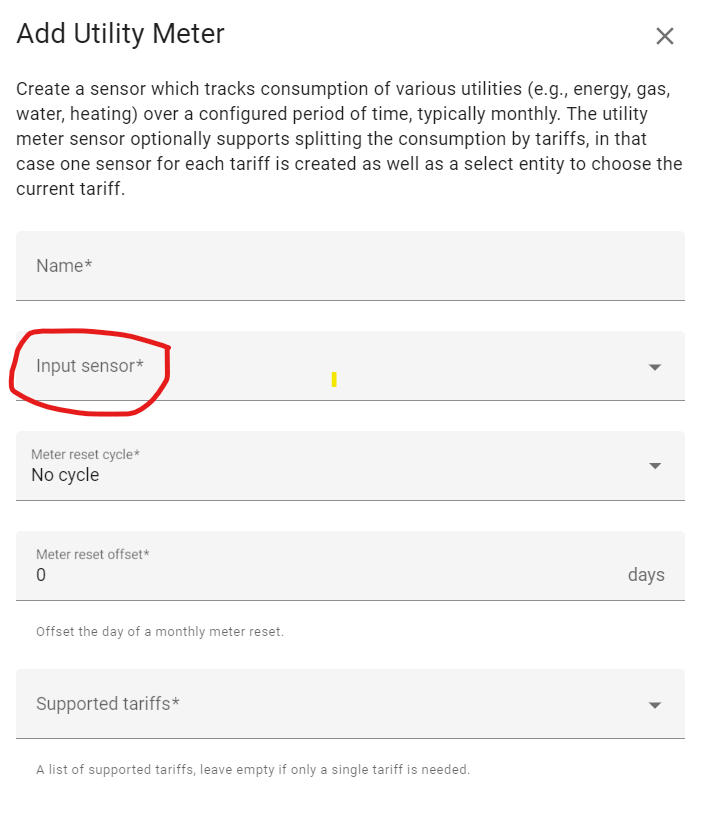Click empty area of the Name field

pos(400,266)
